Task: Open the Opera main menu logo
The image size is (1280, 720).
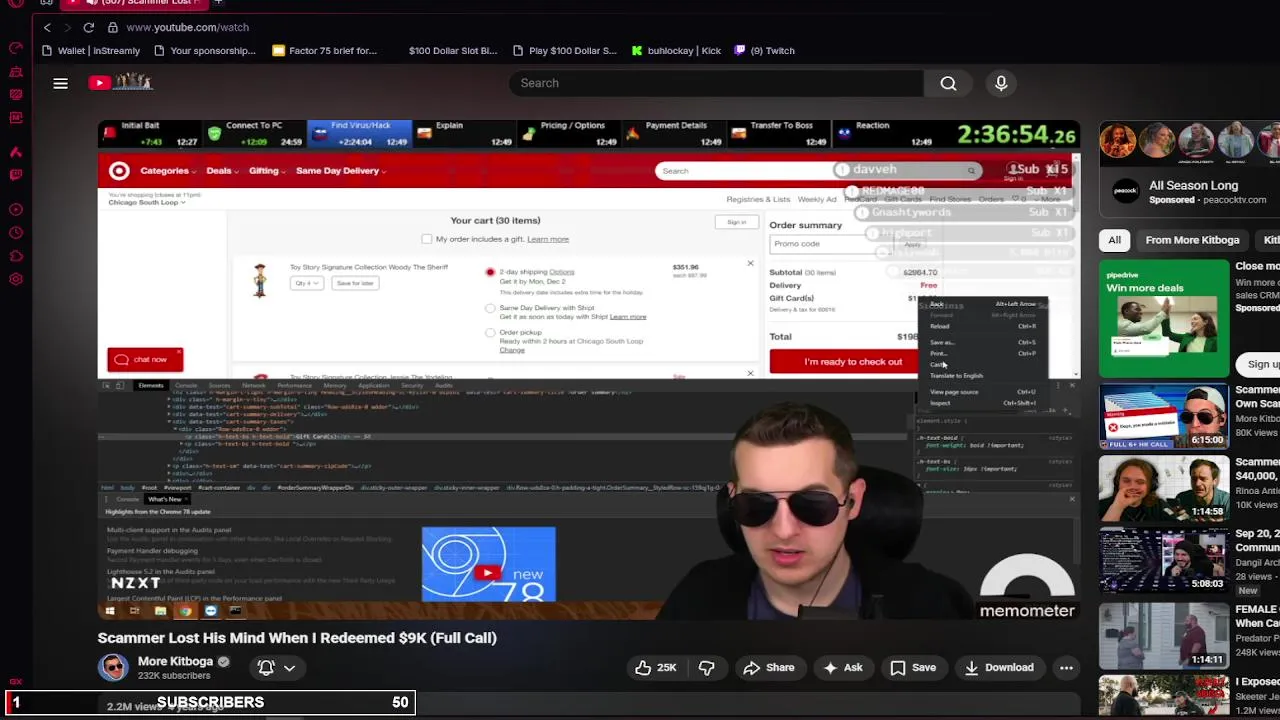Action: pos(16,3)
